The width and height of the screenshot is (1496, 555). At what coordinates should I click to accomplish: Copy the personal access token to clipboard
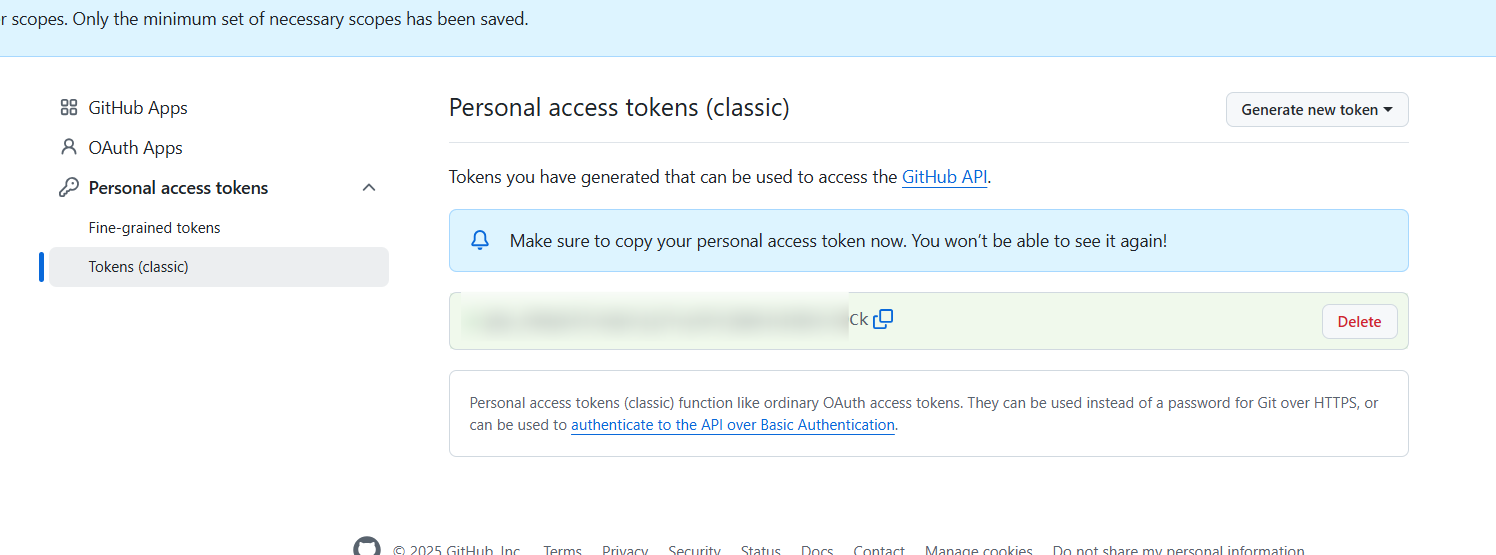click(883, 320)
